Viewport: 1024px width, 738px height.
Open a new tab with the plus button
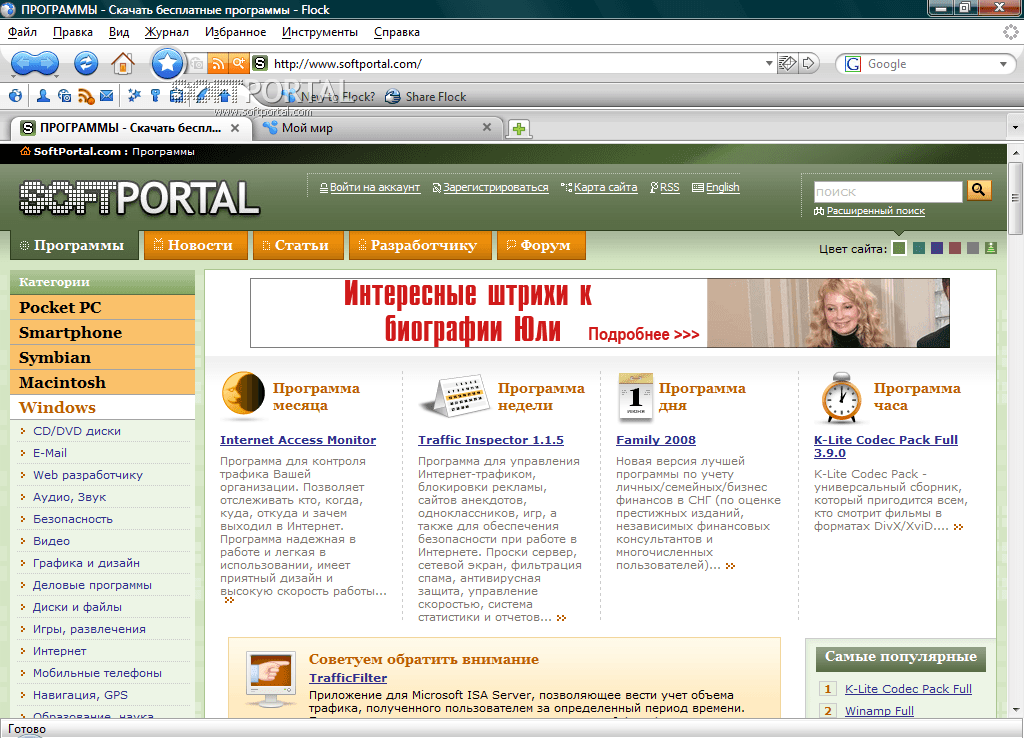[x=519, y=129]
